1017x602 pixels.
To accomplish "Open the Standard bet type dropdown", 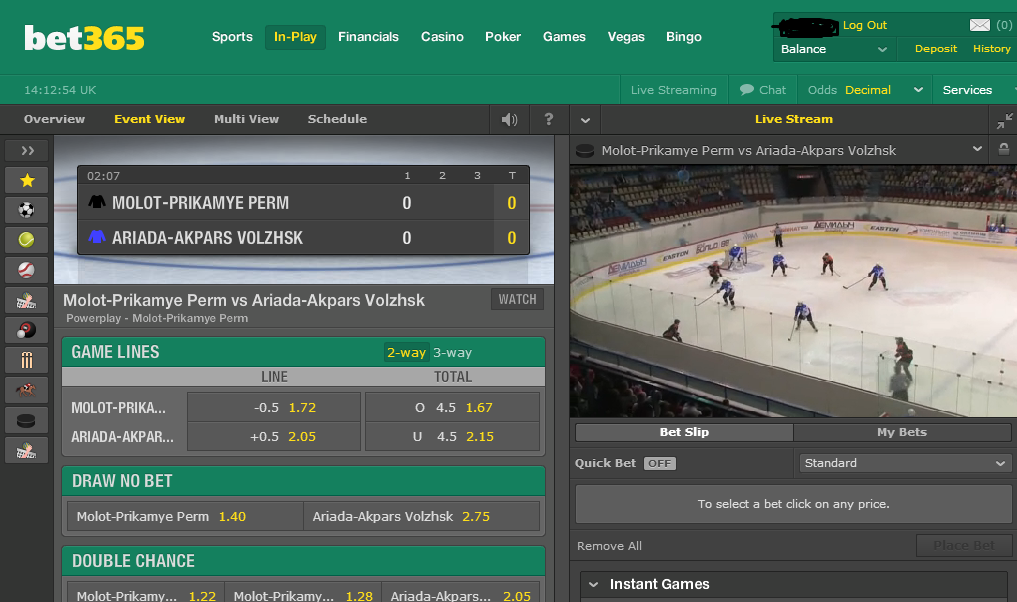I will point(905,463).
